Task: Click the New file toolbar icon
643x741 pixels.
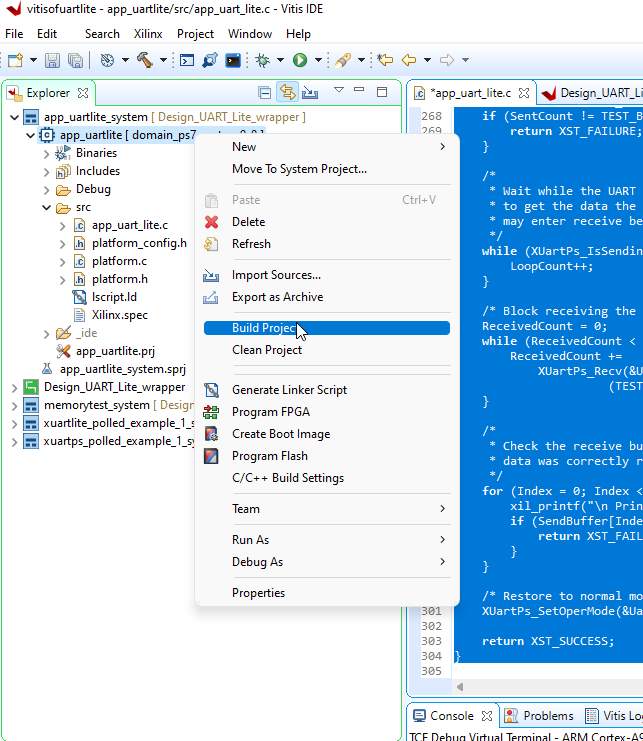Action: click(16, 60)
